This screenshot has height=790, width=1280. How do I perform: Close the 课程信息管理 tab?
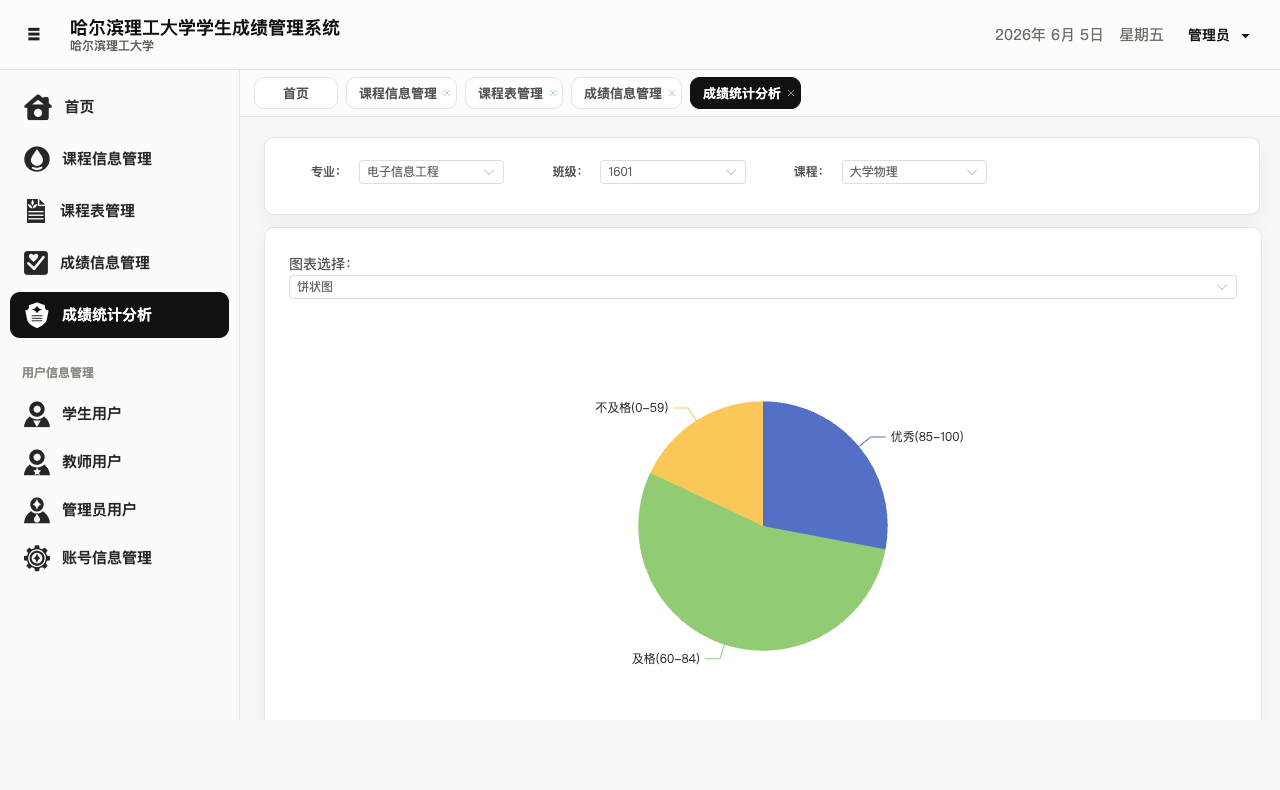tap(447, 93)
